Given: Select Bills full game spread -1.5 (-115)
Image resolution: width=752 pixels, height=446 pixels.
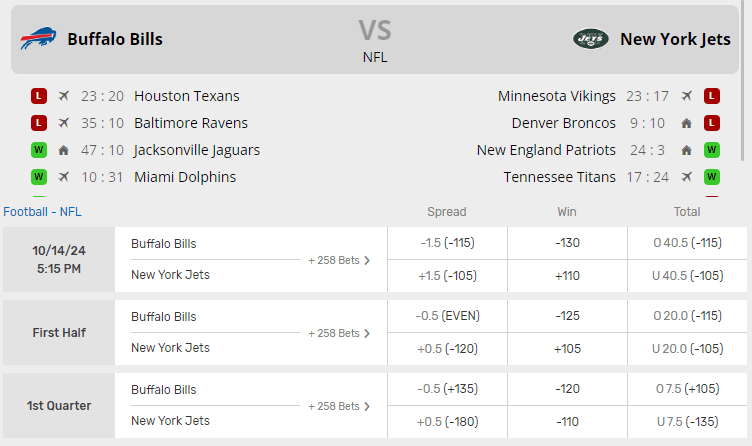Looking at the screenshot, I should [x=447, y=243].
